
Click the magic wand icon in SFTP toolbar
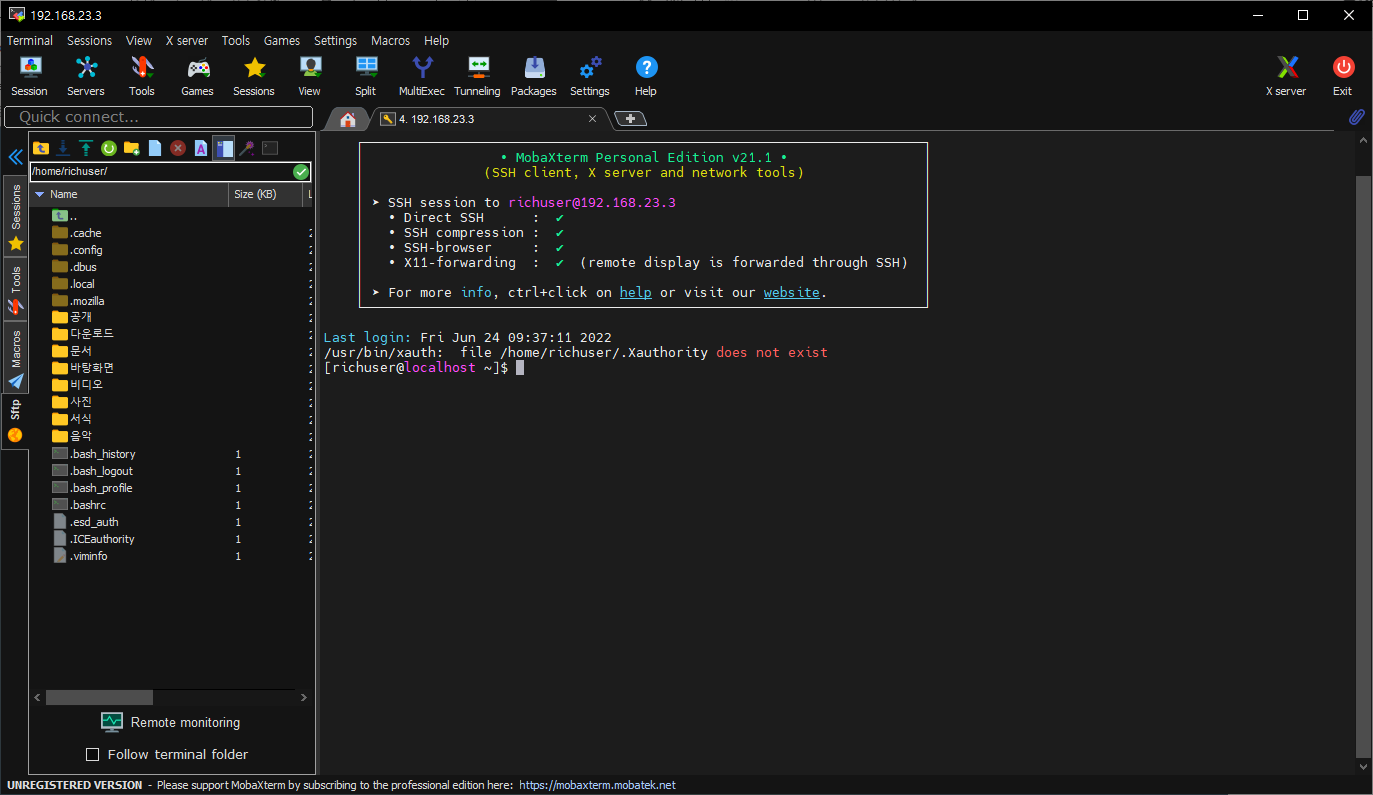pyautogui.click(x=247, y=148)
